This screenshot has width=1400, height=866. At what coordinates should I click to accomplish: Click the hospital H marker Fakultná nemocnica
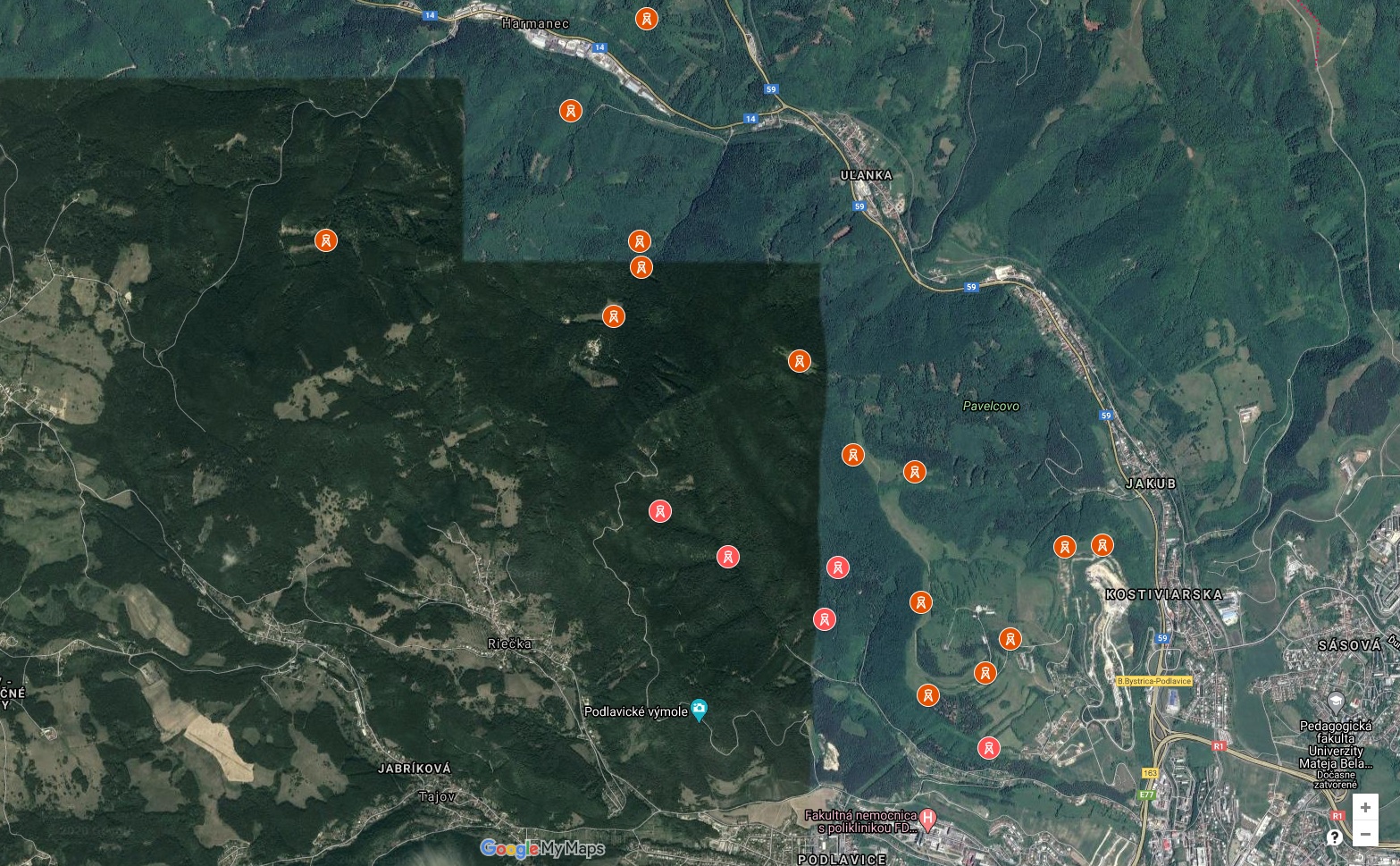tap(928, 818)
